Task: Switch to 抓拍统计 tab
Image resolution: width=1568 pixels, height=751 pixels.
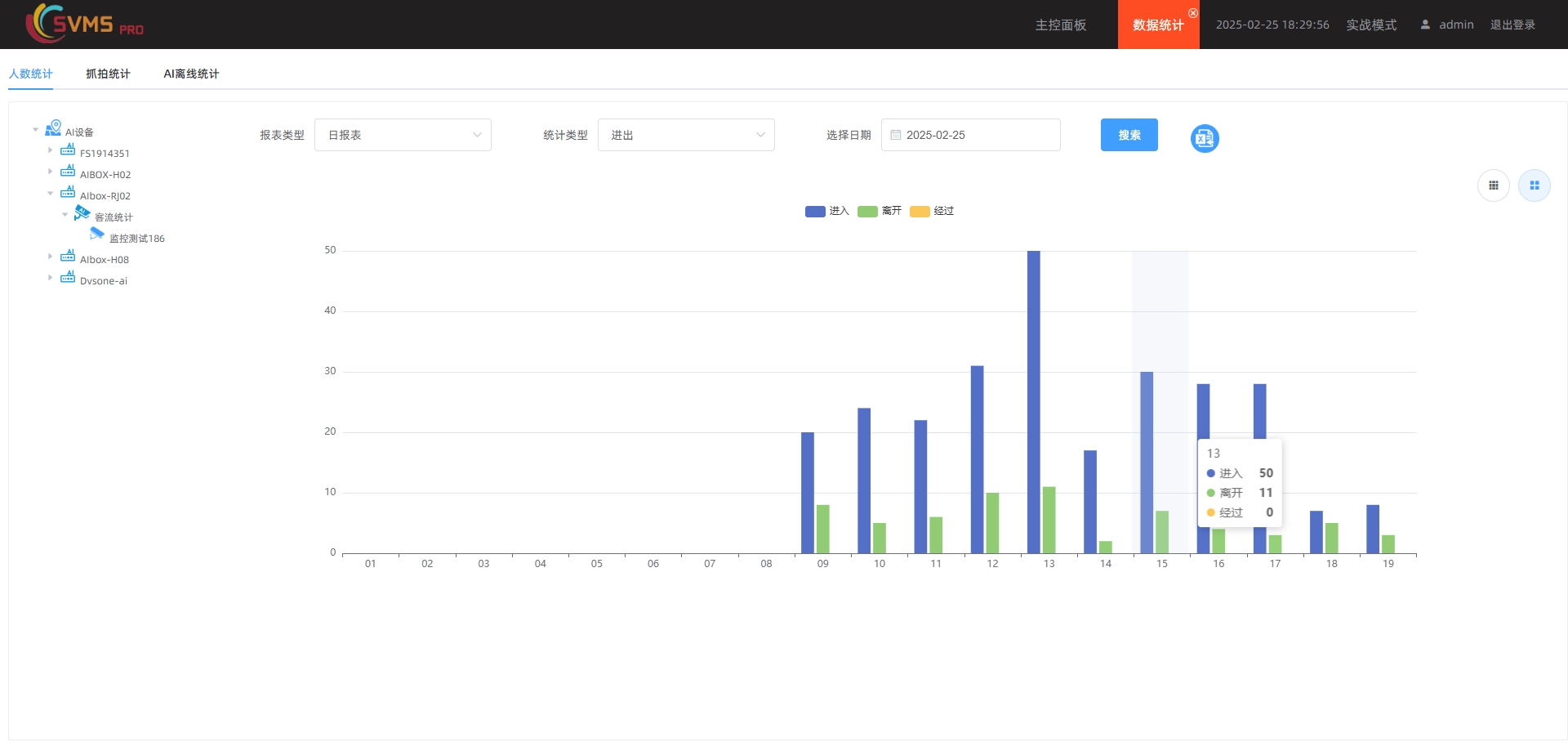Action: [x=108, y=74]
